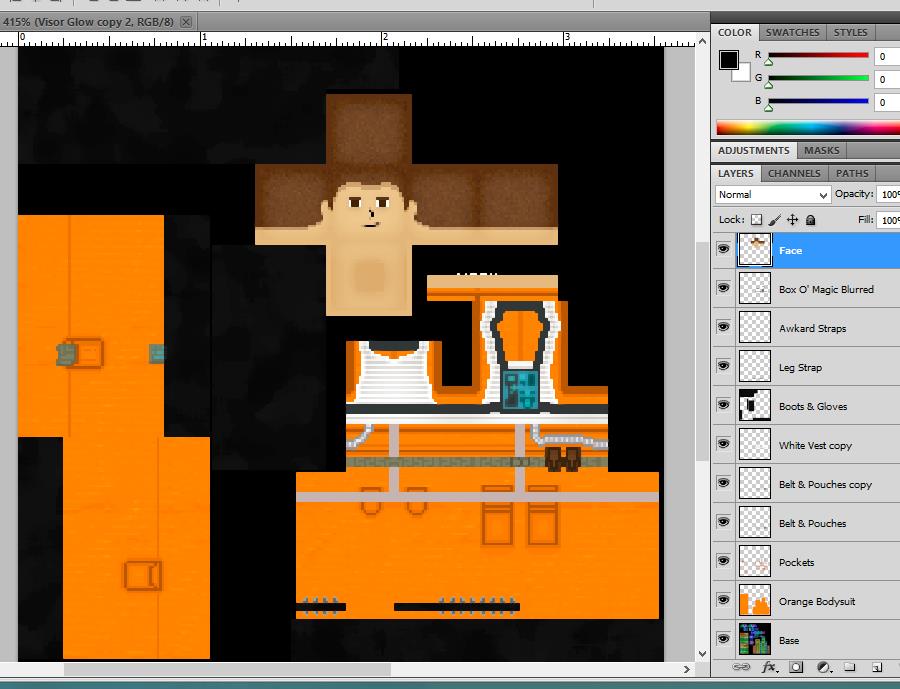This screenshot has width=900, height=689.
Task: Lock image pixels with brush icon
Action: 775,220
